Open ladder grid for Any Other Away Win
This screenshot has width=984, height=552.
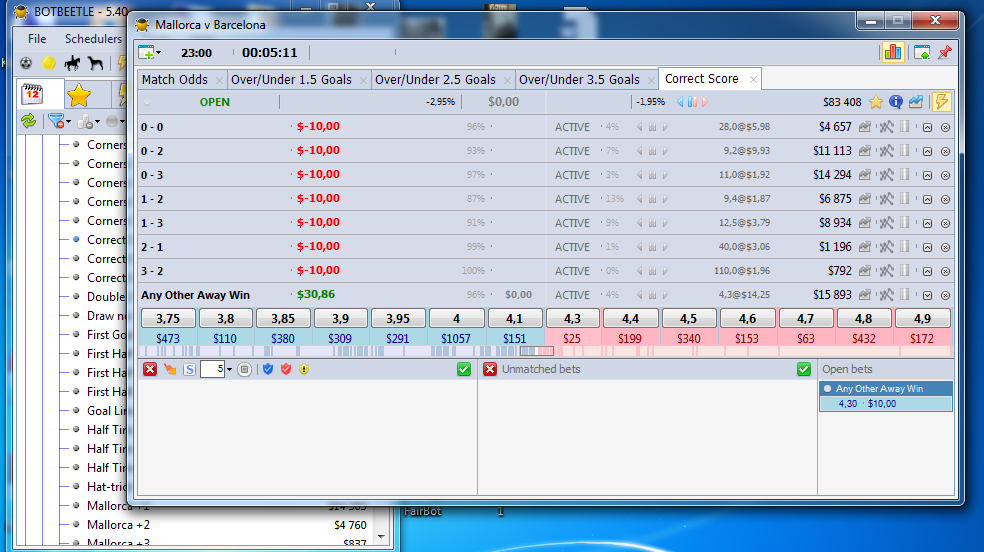[x=904, y=294]
